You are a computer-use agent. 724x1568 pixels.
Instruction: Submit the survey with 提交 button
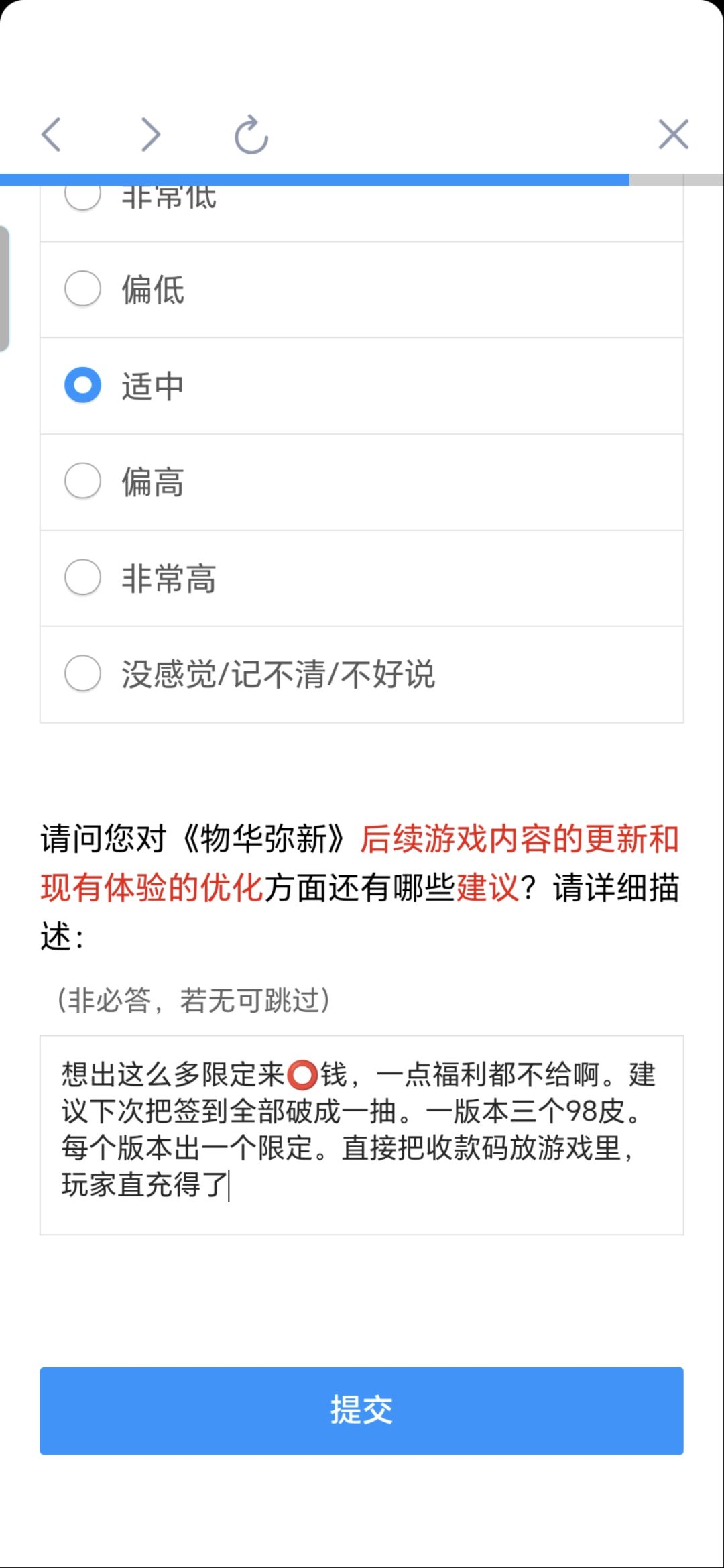tap(362, 1410)
